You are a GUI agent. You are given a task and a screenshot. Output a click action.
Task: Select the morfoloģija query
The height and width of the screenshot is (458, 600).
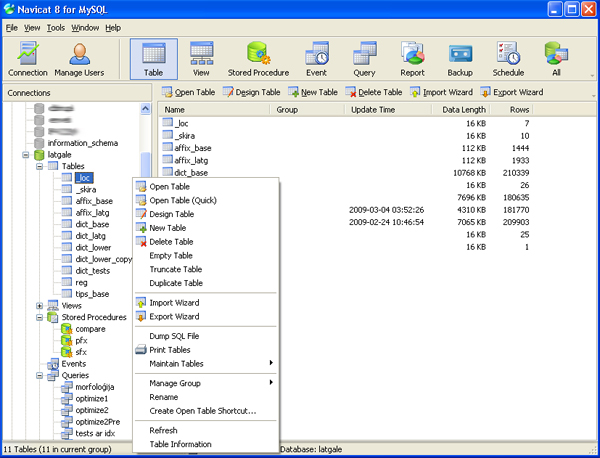point(95,387)
